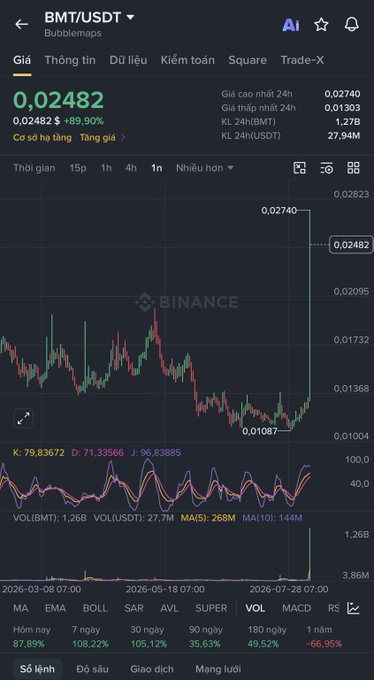Open the Giao dịch tab
374x680 pixels.
tap(152, 669)
